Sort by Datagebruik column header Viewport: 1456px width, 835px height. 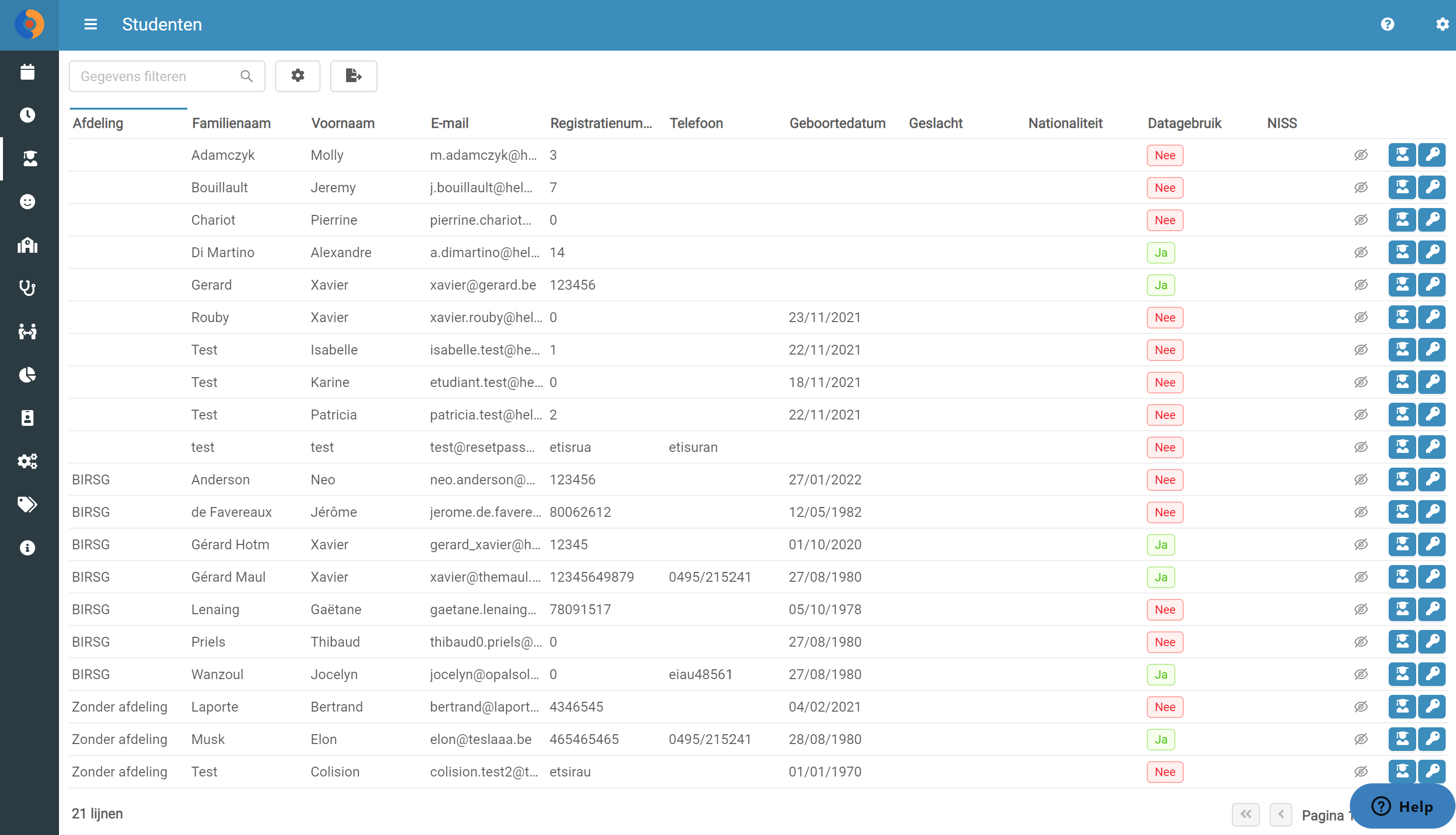(x=1184, y=123)
